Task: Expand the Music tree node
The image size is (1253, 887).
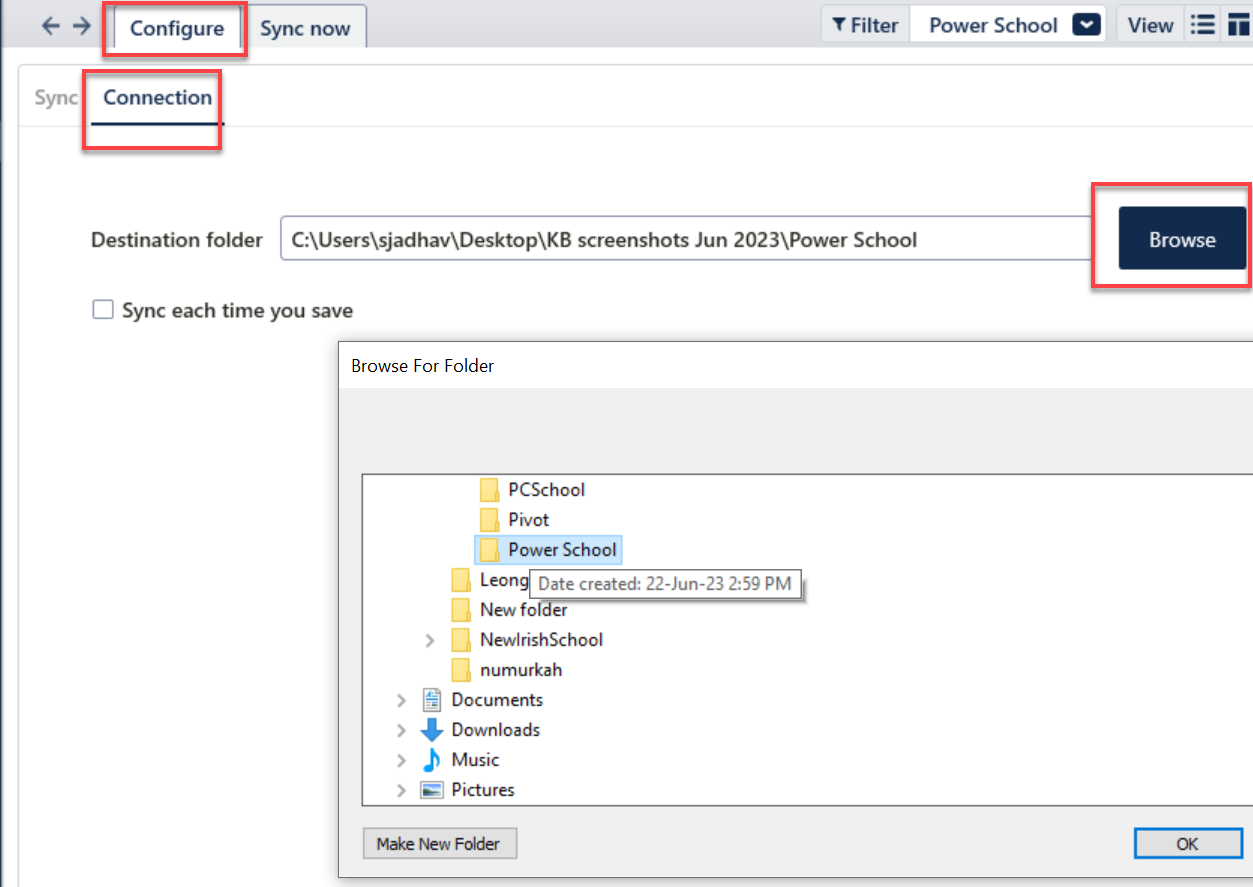Action: pyautogui.click(x=401, y=760)
